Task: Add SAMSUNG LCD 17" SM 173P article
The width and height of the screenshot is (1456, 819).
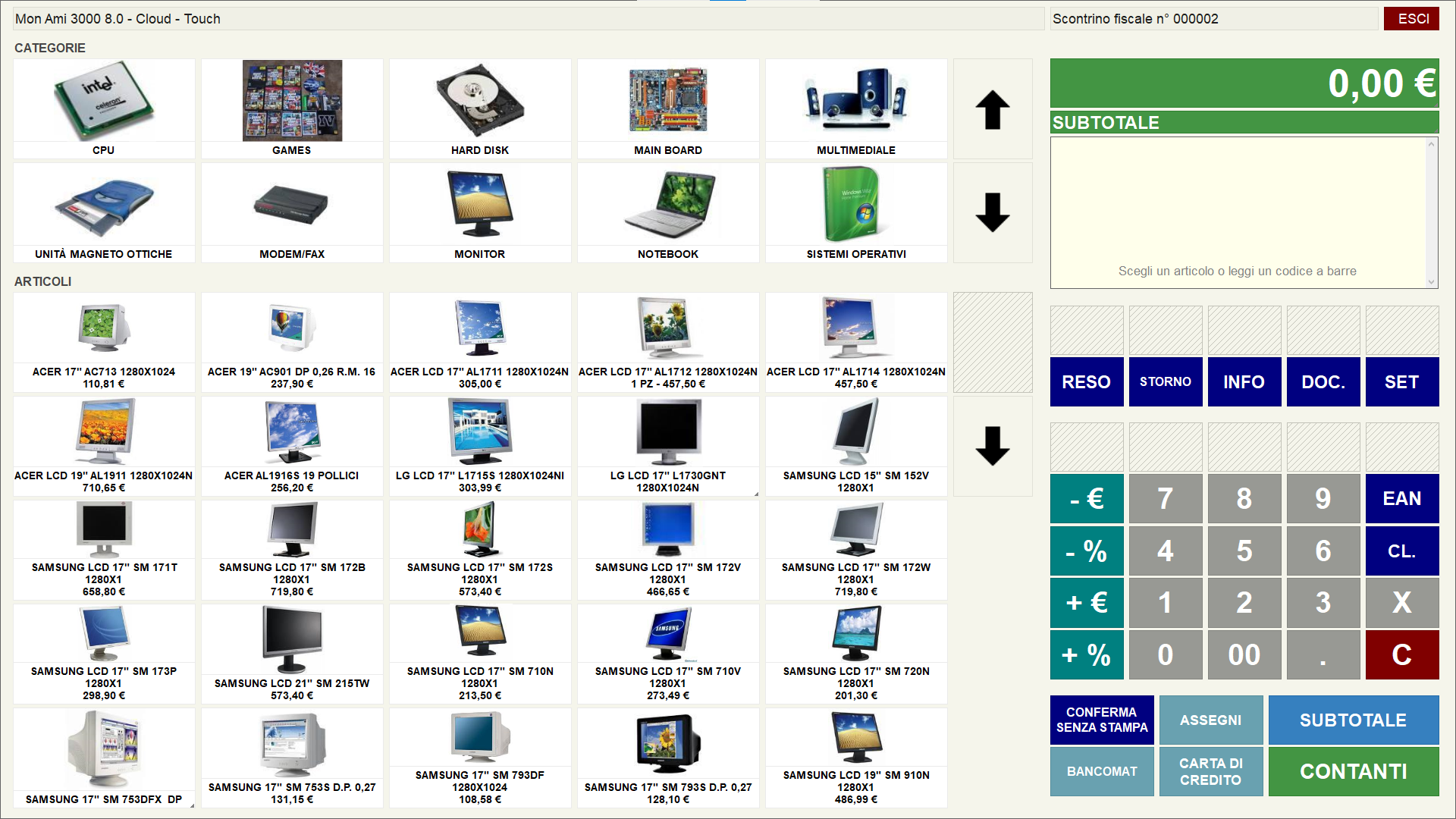Action: 104,654
